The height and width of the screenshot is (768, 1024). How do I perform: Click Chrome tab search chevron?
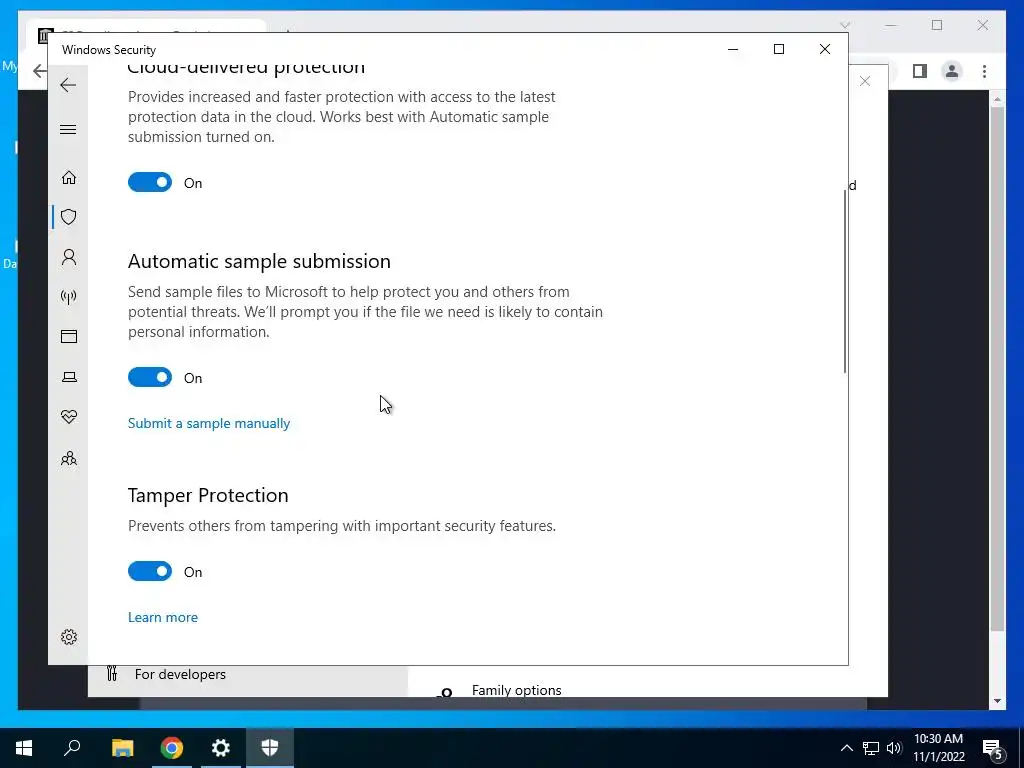click(845, 25)
